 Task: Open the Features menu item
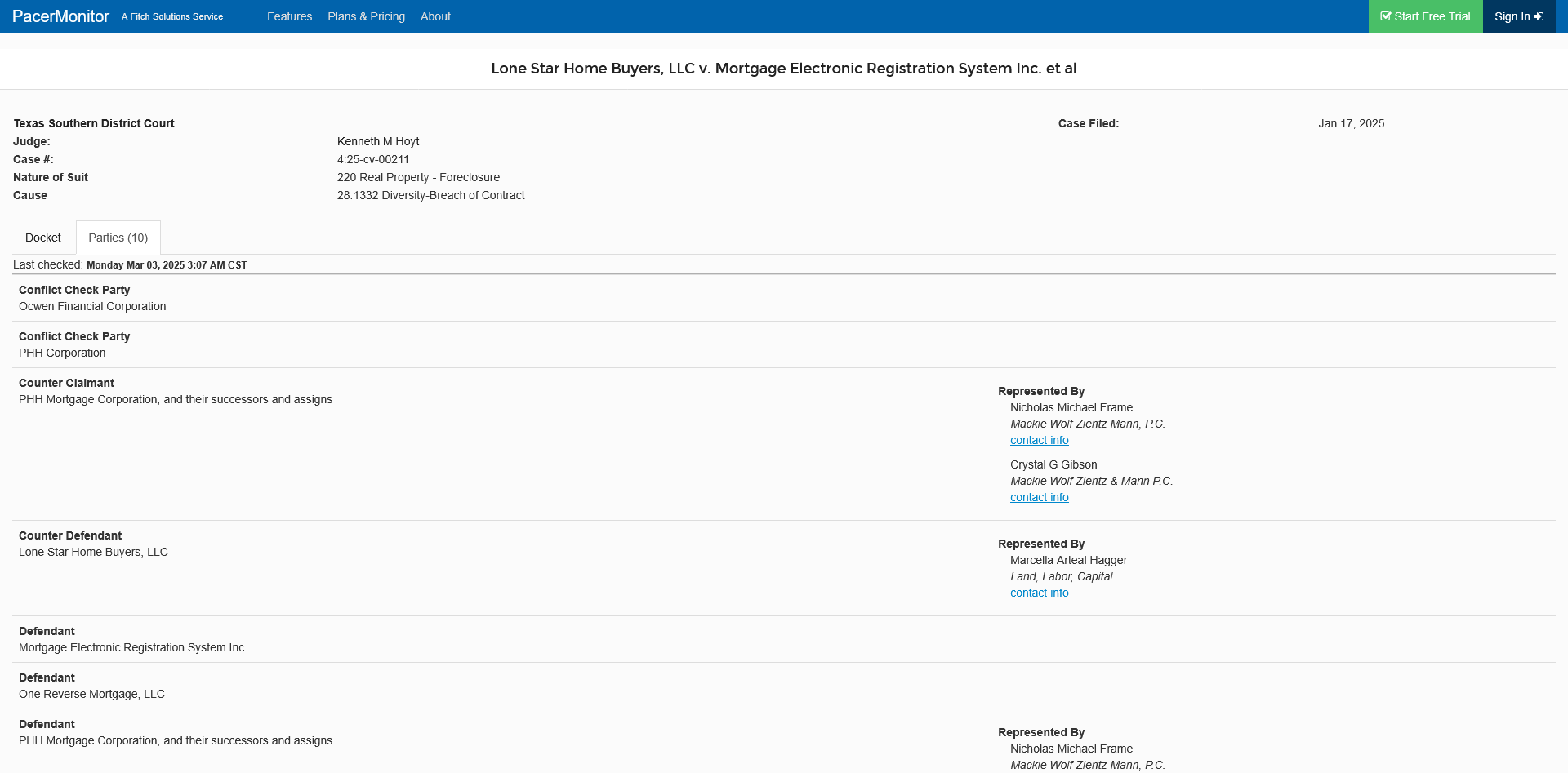[x=289, y=16]
